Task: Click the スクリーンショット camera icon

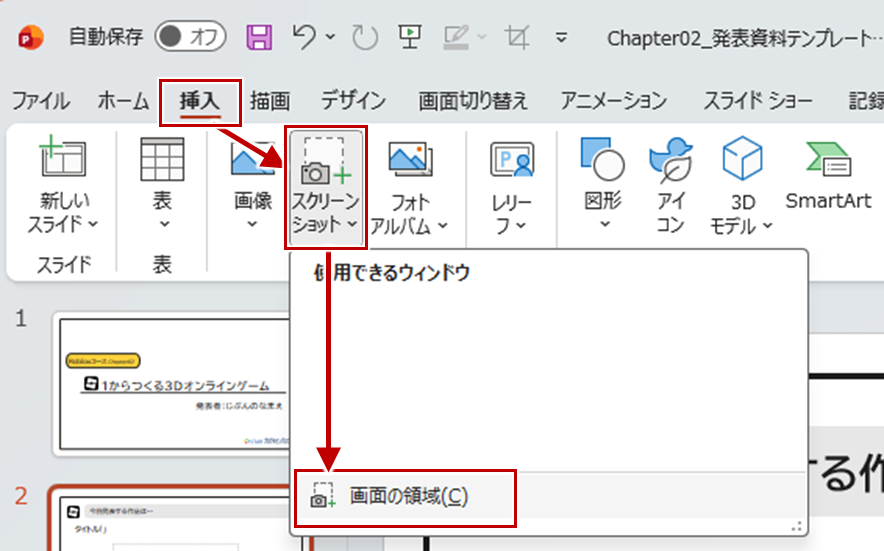Action: [326, 161]
